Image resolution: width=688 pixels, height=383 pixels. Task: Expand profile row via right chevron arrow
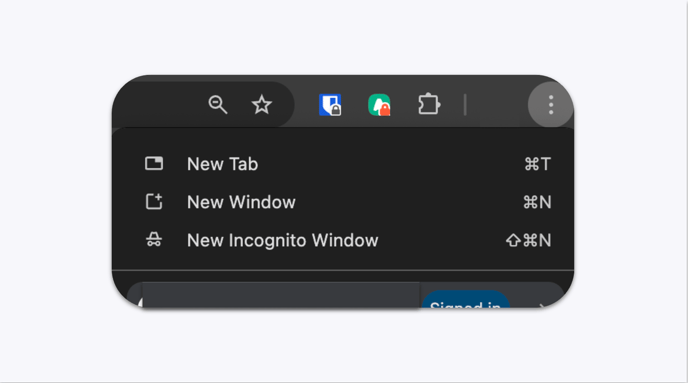point(542,305)
